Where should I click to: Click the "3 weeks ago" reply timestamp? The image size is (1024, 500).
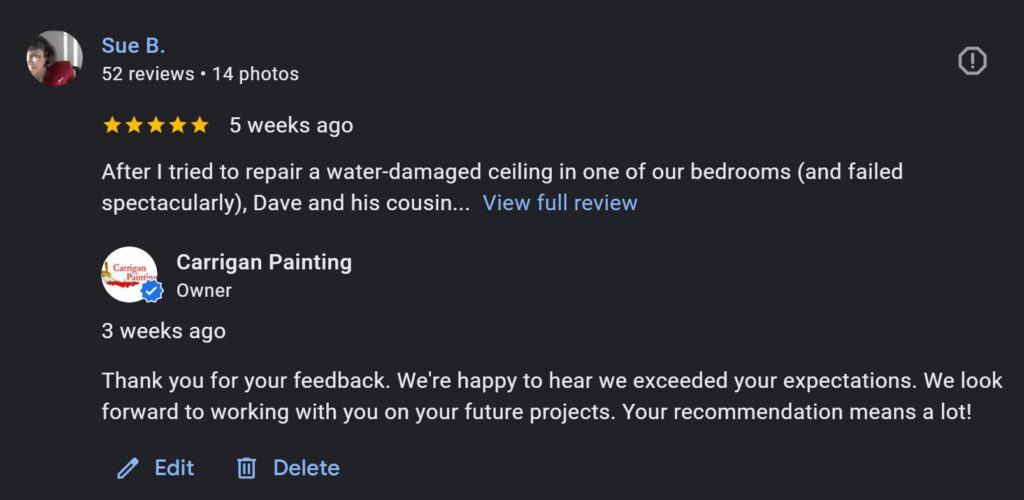click(x=164, y=331)
